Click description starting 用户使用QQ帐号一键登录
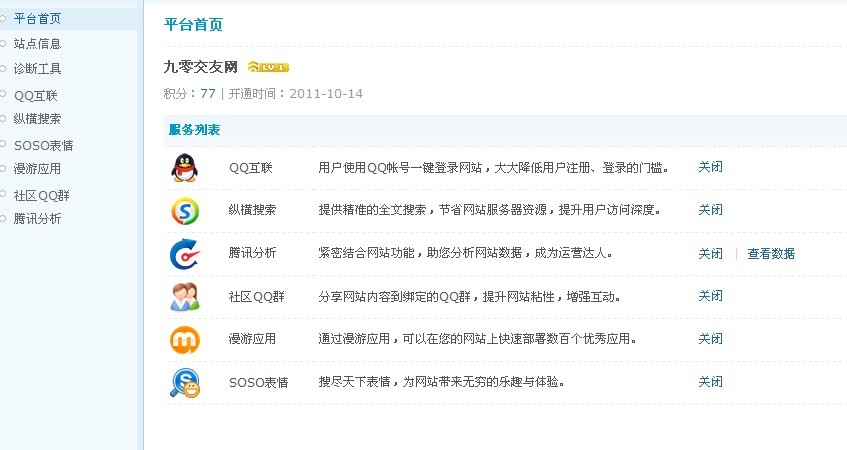847x450 pixels. (494, 167)
